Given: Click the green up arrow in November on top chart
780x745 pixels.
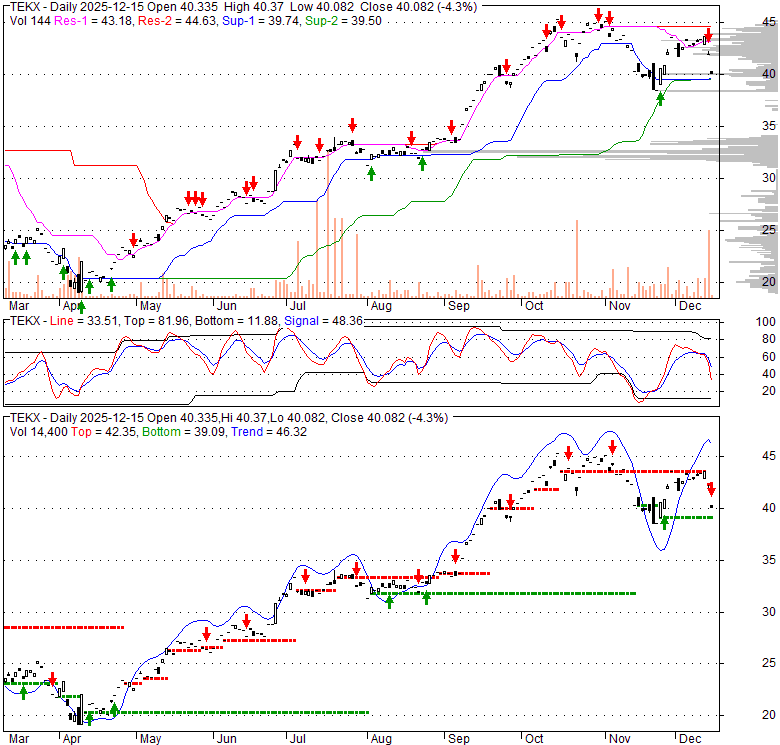Looking at the screenshot, I should [659, 97].
